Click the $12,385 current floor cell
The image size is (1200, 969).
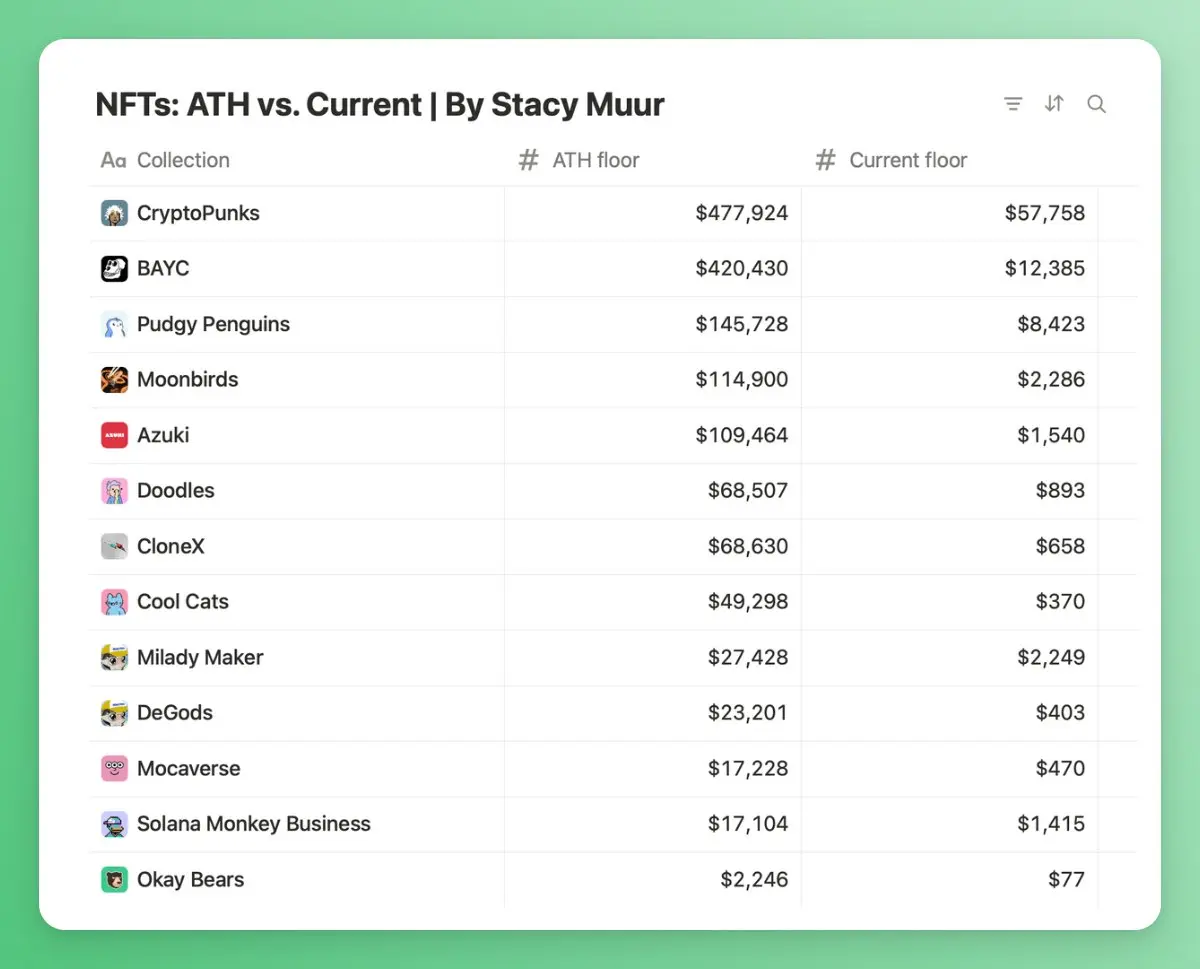(x=950, y=268)
